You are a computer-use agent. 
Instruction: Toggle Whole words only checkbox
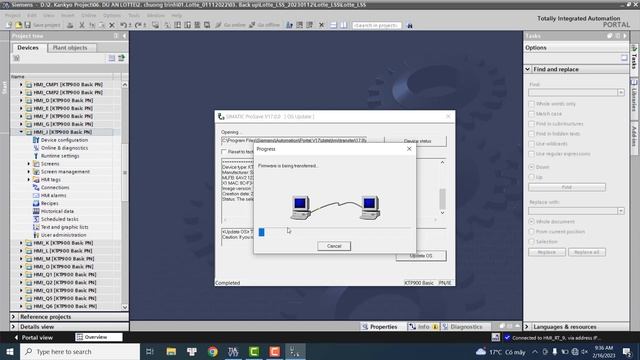[x=531, y=104]
